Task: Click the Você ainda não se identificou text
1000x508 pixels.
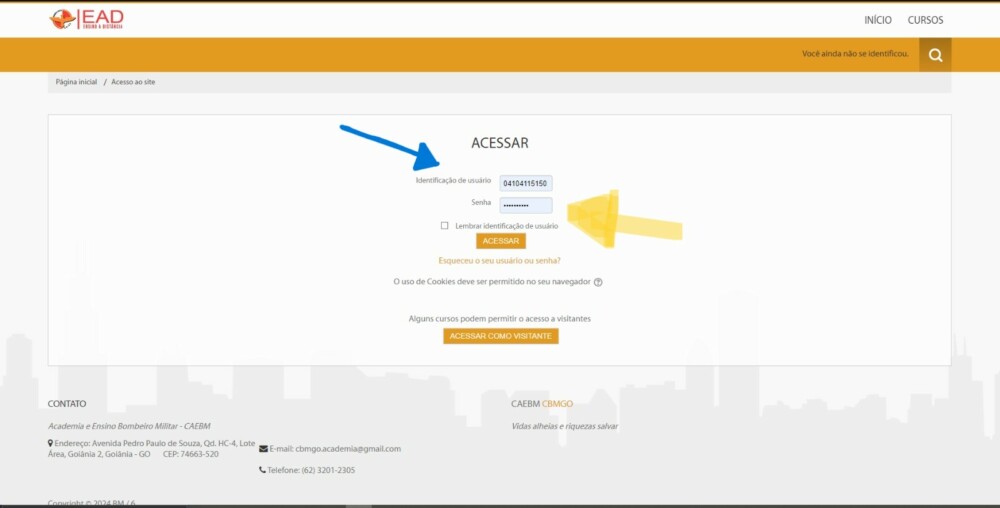Action: [855, 54]
